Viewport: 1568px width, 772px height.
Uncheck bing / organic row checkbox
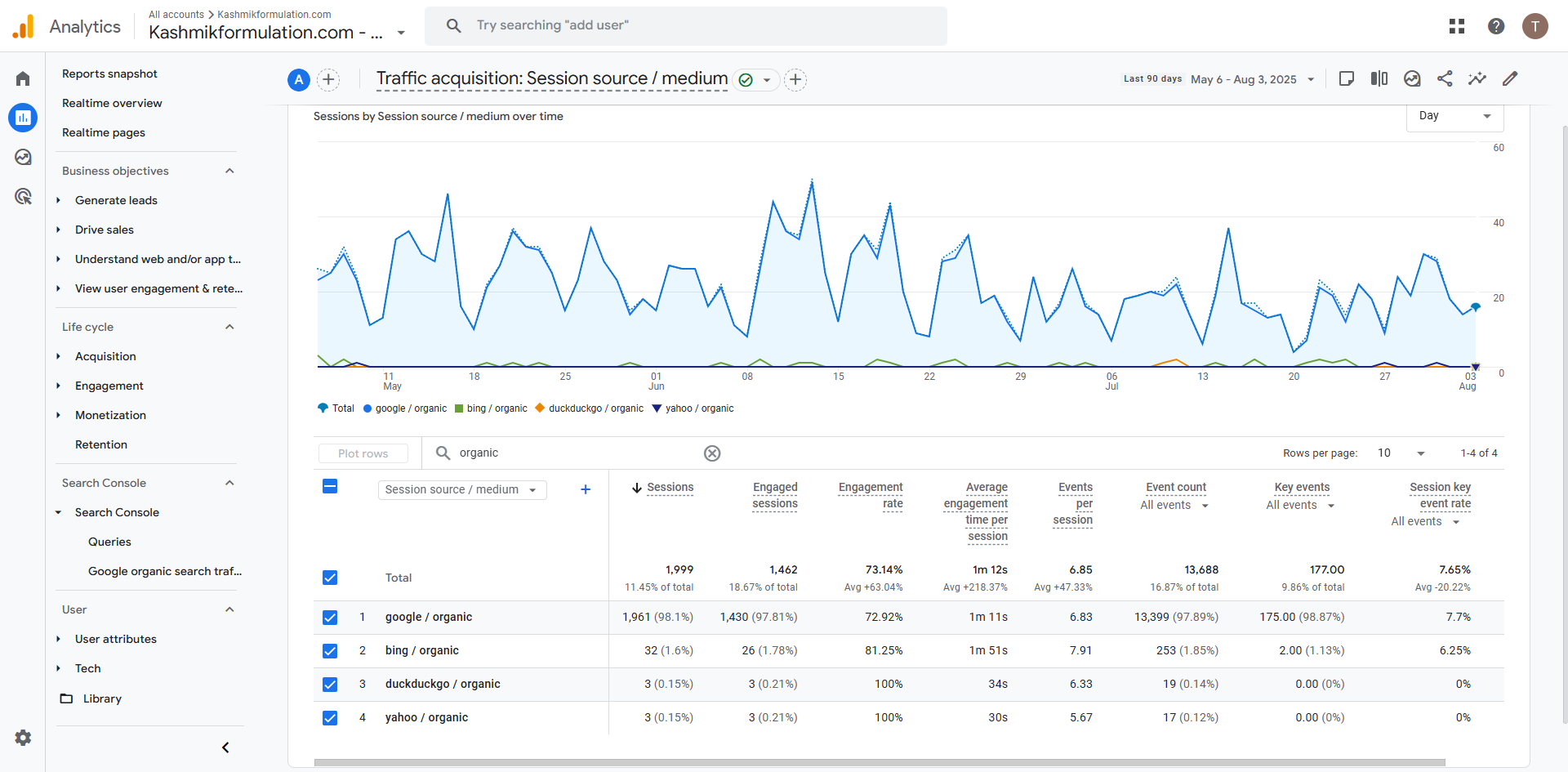pyautogui.click(x=330, y=651)
